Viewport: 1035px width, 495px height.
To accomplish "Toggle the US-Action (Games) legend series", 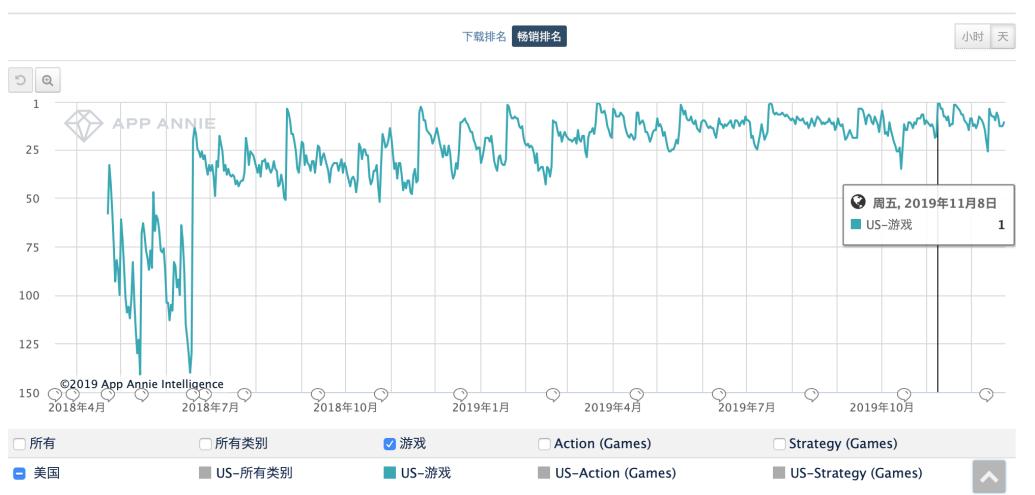I will 615,473.
